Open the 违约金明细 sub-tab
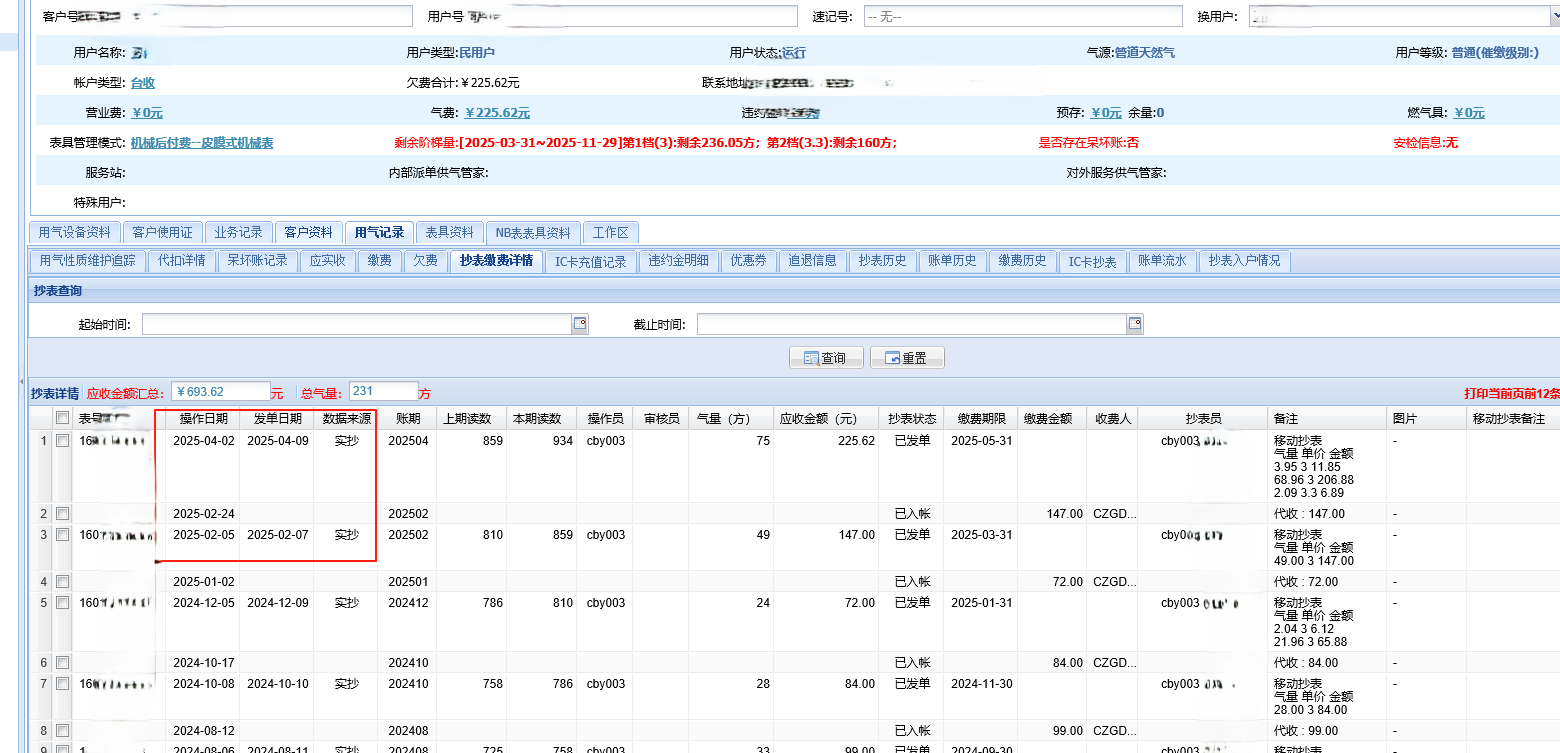This screenshot has height=753, width=1560. tap(678, 261)
